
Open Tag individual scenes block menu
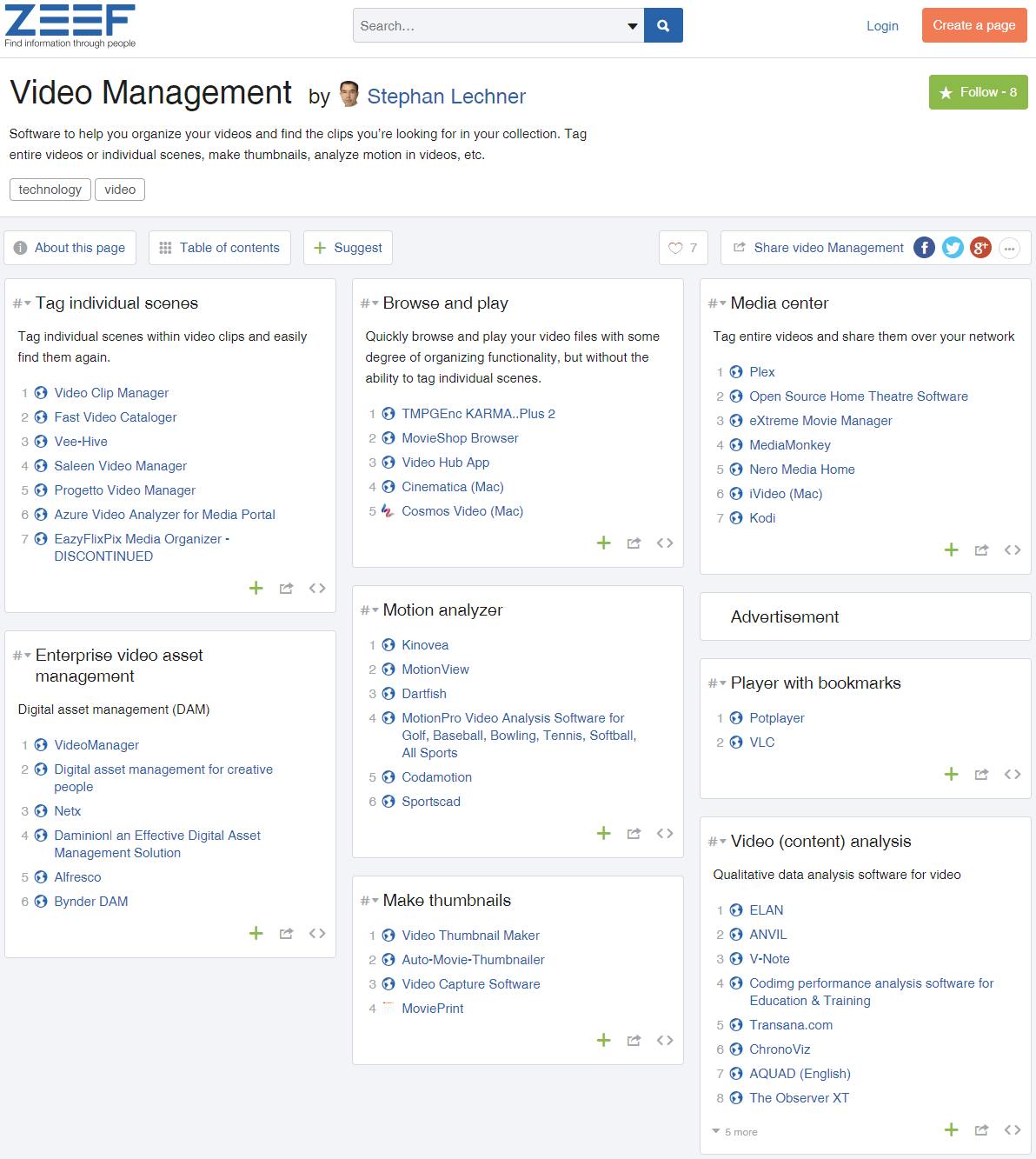click(23, 303)
